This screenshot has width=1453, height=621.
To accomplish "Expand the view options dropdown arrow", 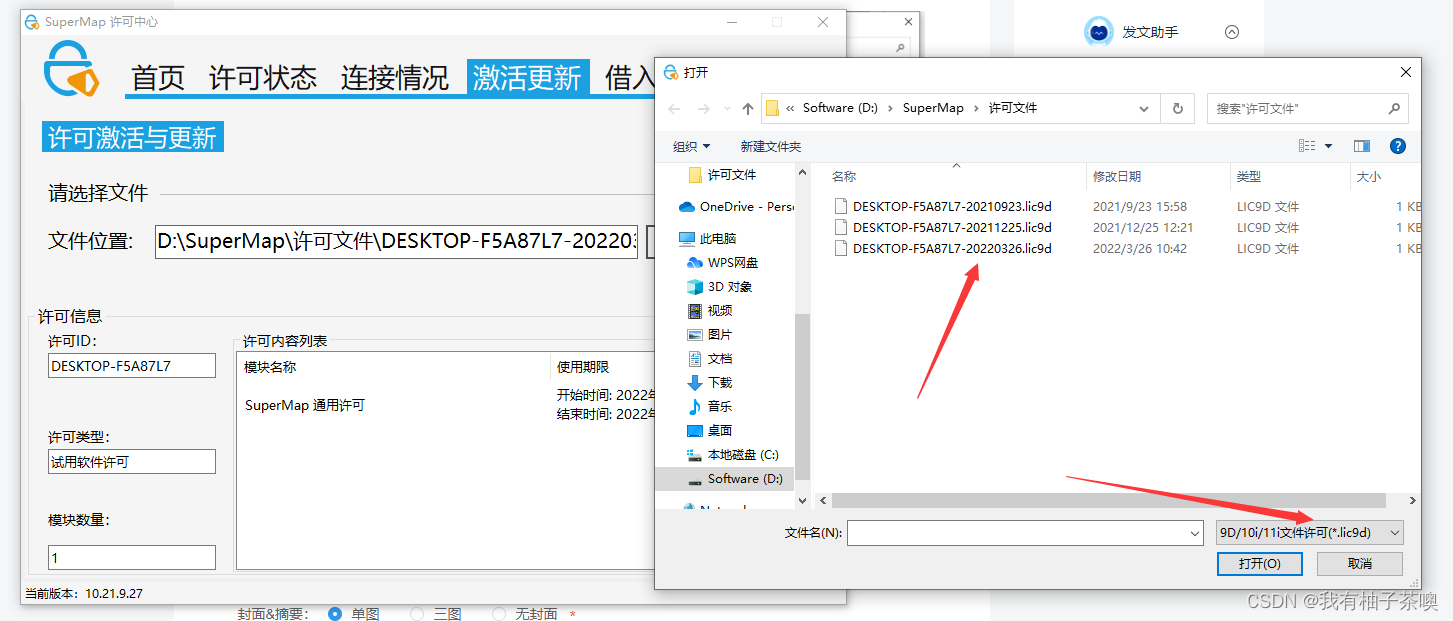I will [x=1328, y=146].
